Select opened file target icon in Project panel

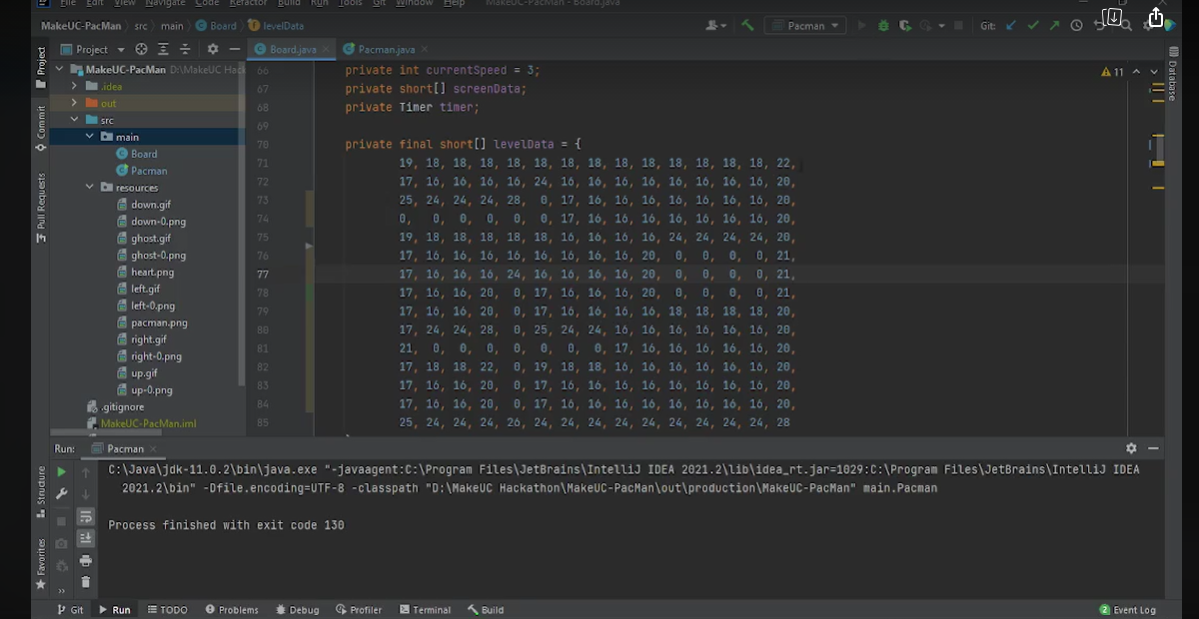pos(141,49)
